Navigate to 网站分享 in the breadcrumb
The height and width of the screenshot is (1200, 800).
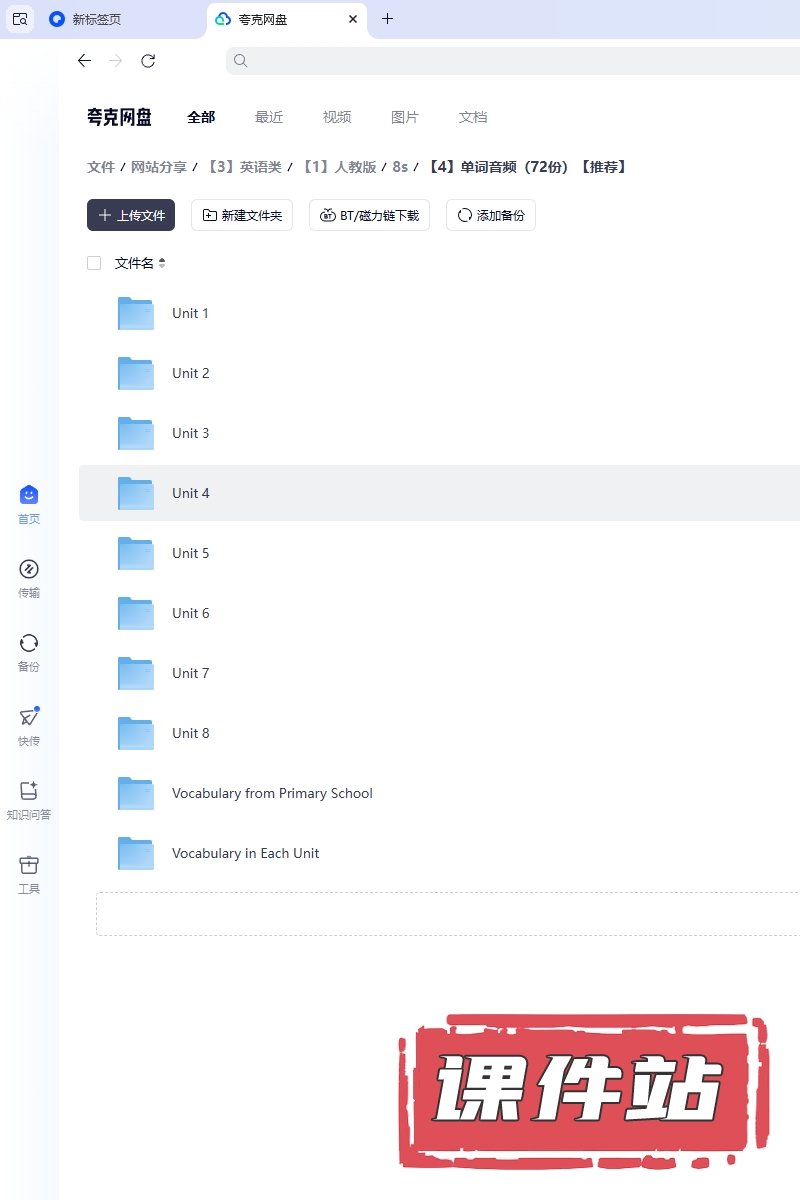click(159, 167)
